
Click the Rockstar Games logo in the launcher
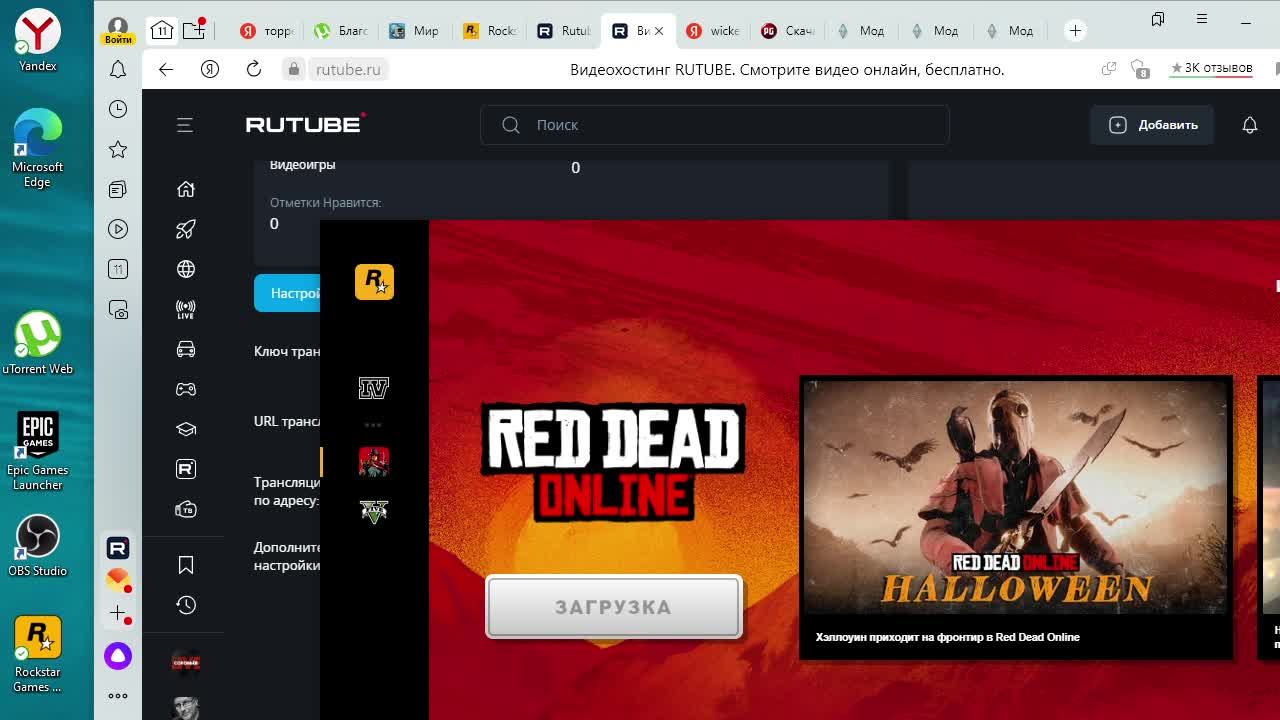point(374,282)
